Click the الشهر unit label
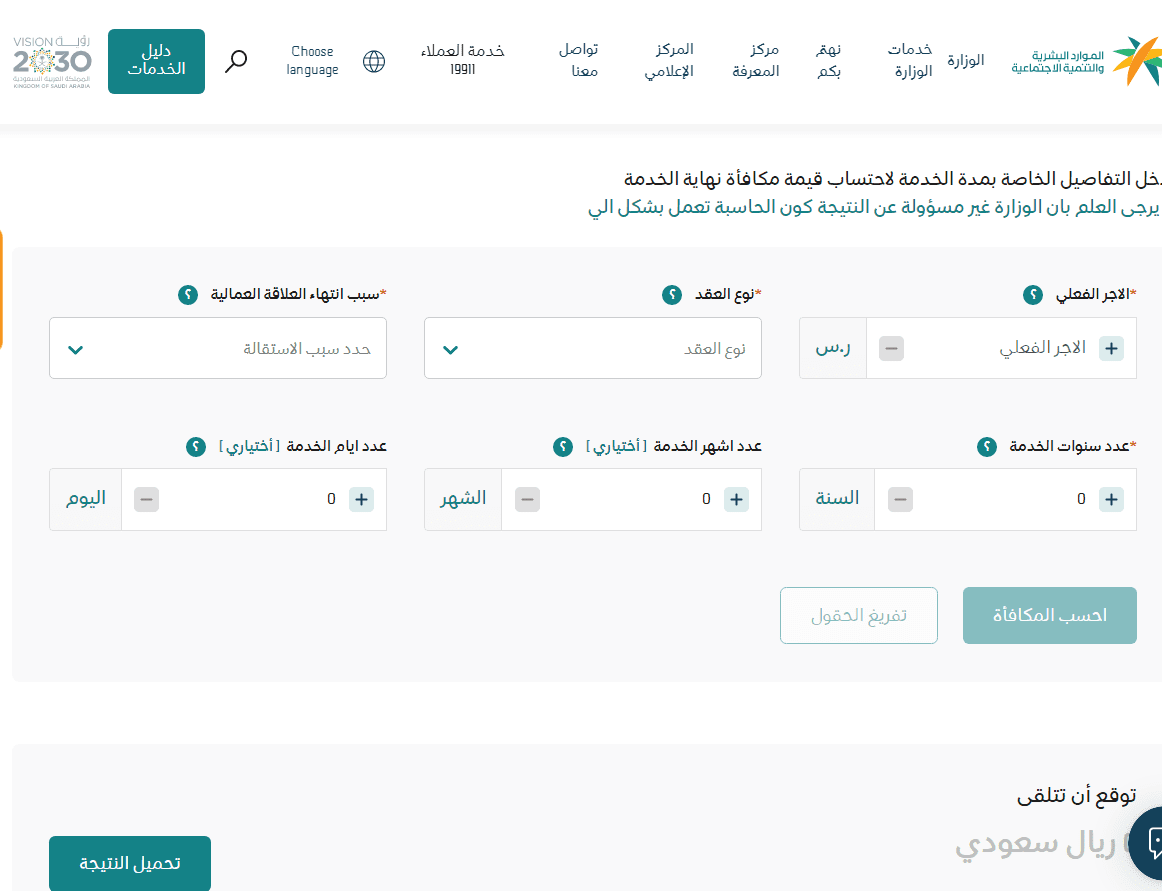Image resolution: width=1162 pixels, height=891 pixels. click(x=463, y=499)
